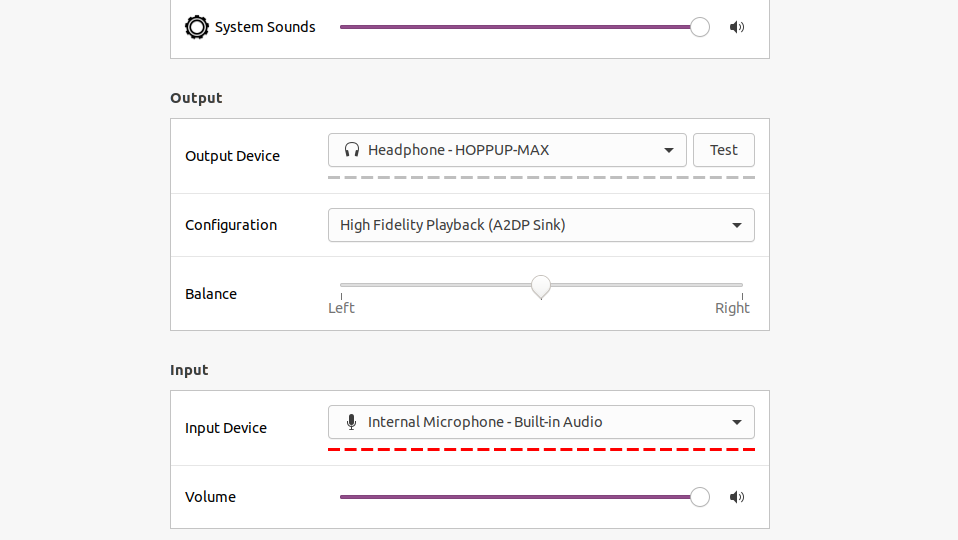Image resolution: width=958 pixels, height=540 pixels.
Task: Click the System Sounds gear icon
Action: tap(197, 27)
